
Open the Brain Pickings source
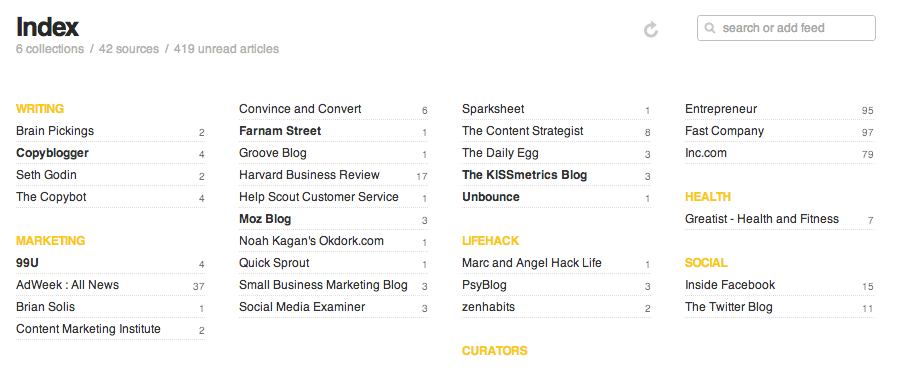(x=110, y=131)
